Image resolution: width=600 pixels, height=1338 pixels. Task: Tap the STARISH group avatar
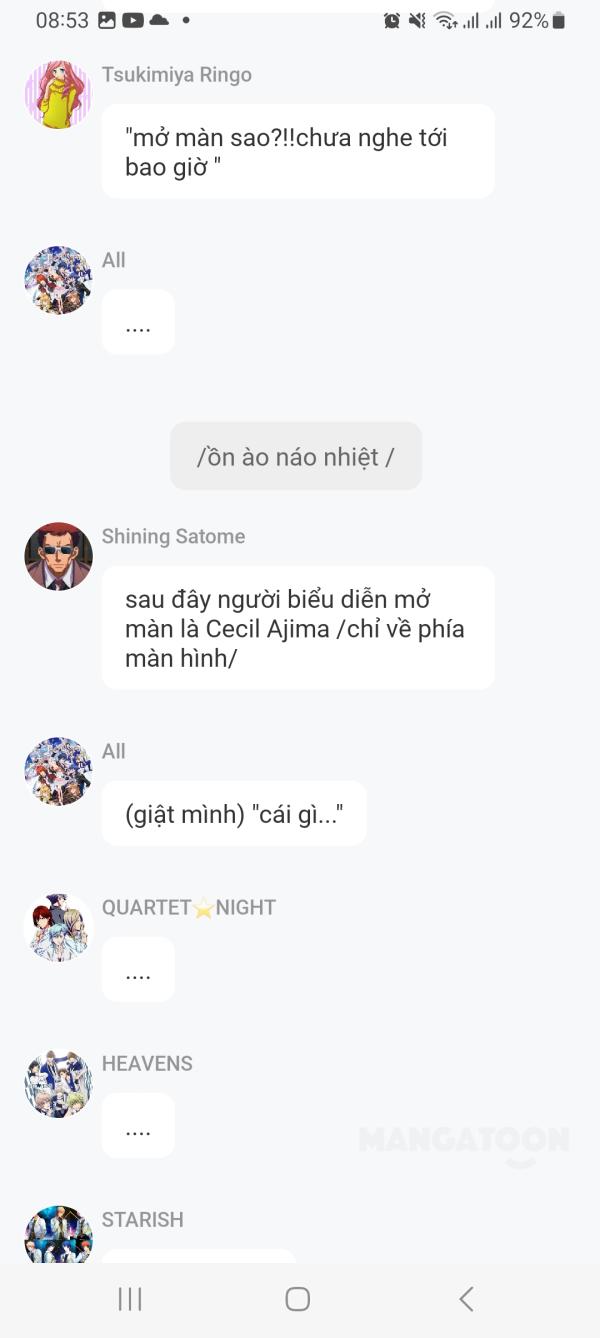(x=58, y=1236)
